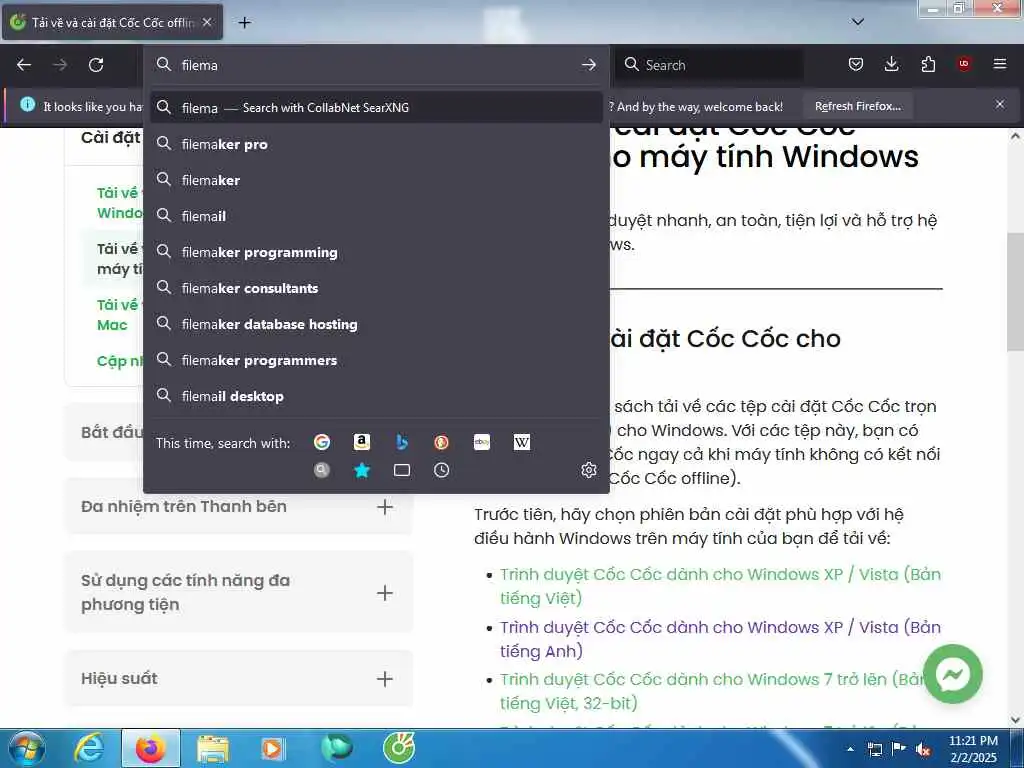This screenshot has height=768, width=1024.
Task: Open Windows Explorer folder in taskbar
Action: pyautogui.click(x=212, y=748)
